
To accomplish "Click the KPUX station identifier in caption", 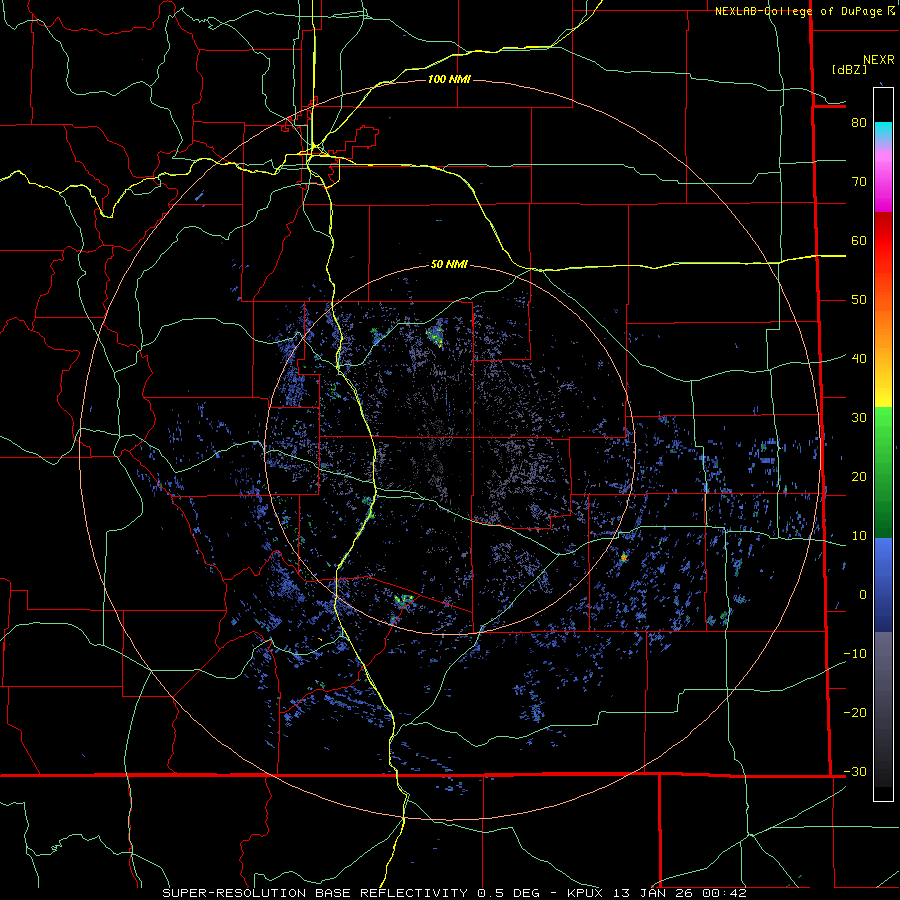I will (587, 893).
